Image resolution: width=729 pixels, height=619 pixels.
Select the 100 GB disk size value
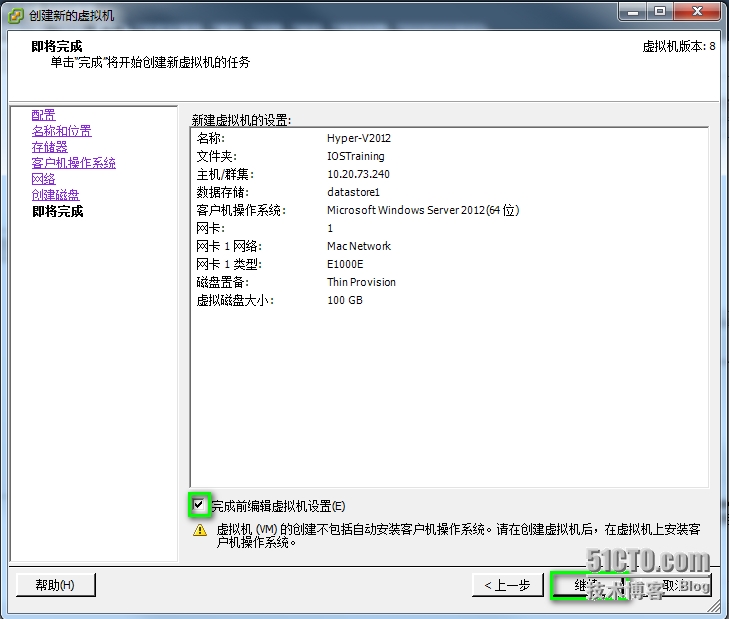pos(345,300)
